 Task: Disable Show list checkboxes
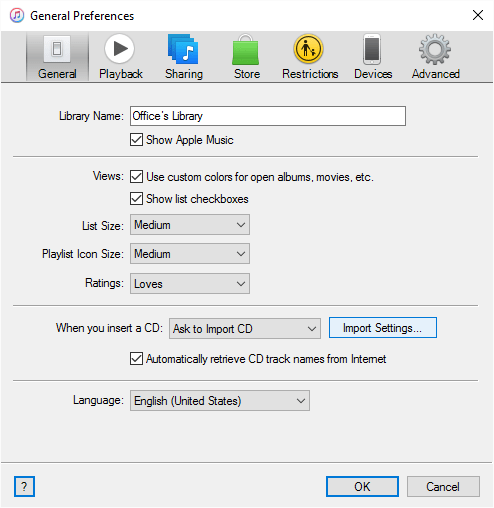pyautogui.click(x=136, y=199)
